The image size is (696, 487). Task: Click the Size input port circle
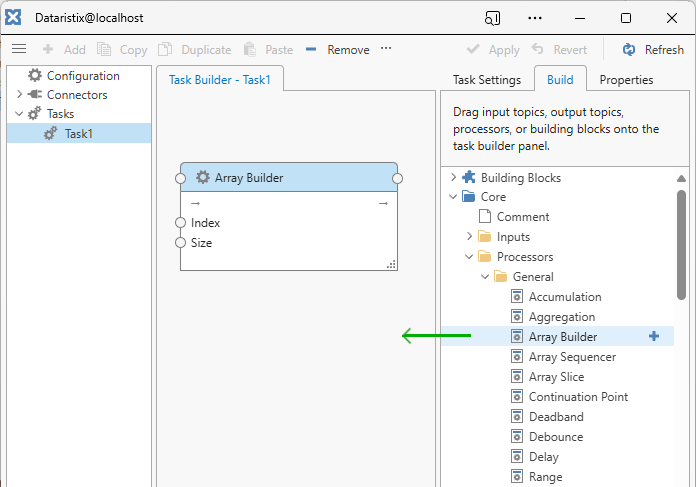point(180,242)
